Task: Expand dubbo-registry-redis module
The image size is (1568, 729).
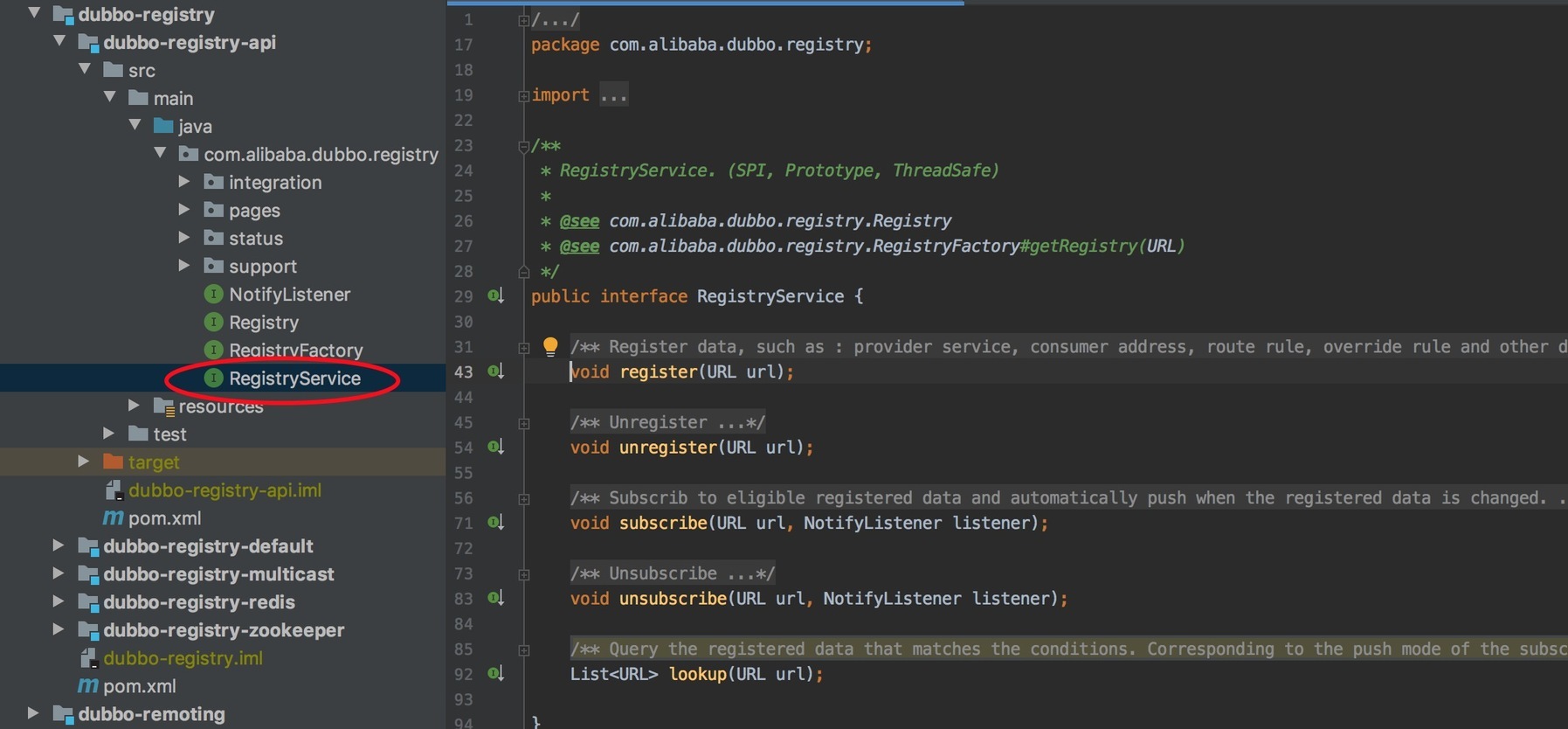Action: [x=58, y=601]
